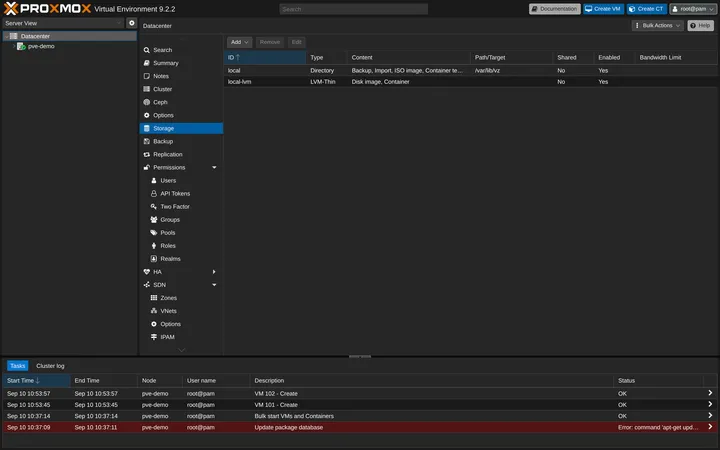Click gear icon beside Server View
Viewport: 720px width, 450px height.
pyautogui.click(x=132, y=23)
